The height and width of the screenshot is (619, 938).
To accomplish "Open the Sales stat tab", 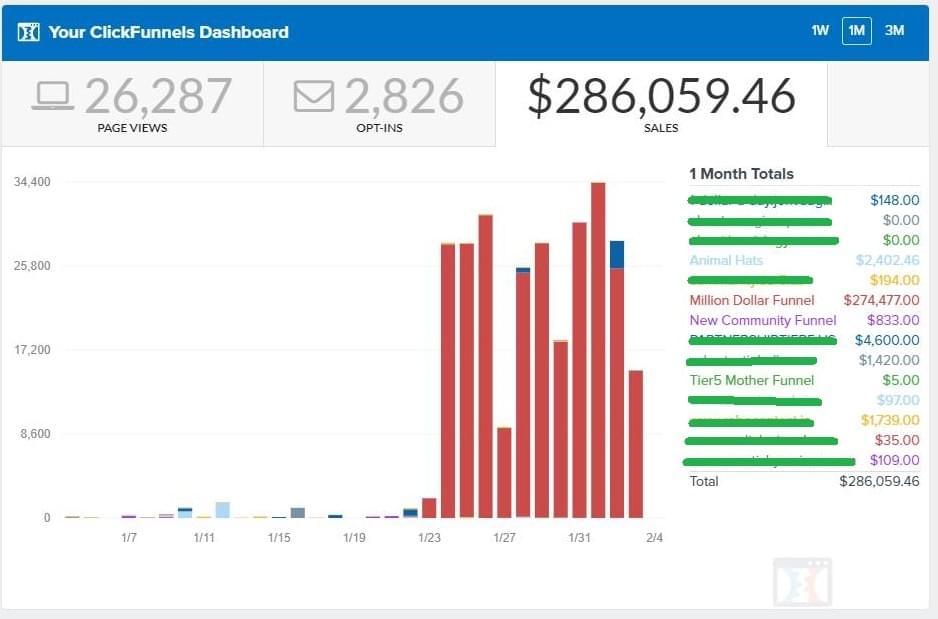I will 661,103.
